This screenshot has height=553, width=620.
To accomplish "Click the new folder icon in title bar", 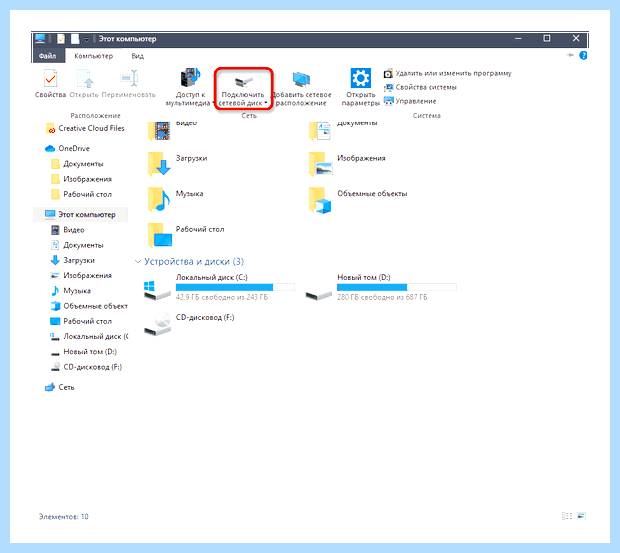I will click(75, 39).
